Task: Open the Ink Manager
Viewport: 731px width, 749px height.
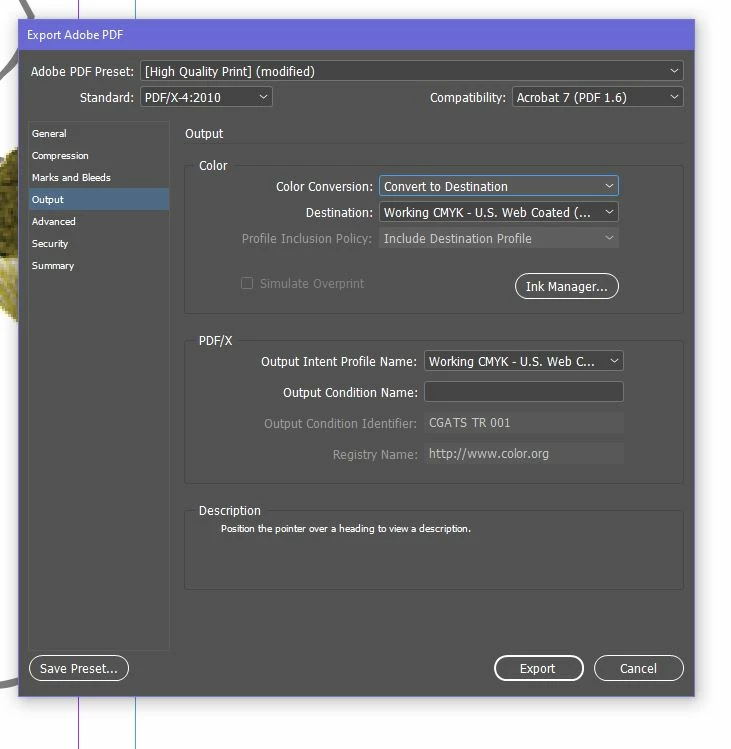Action: (x=567, y=286)
